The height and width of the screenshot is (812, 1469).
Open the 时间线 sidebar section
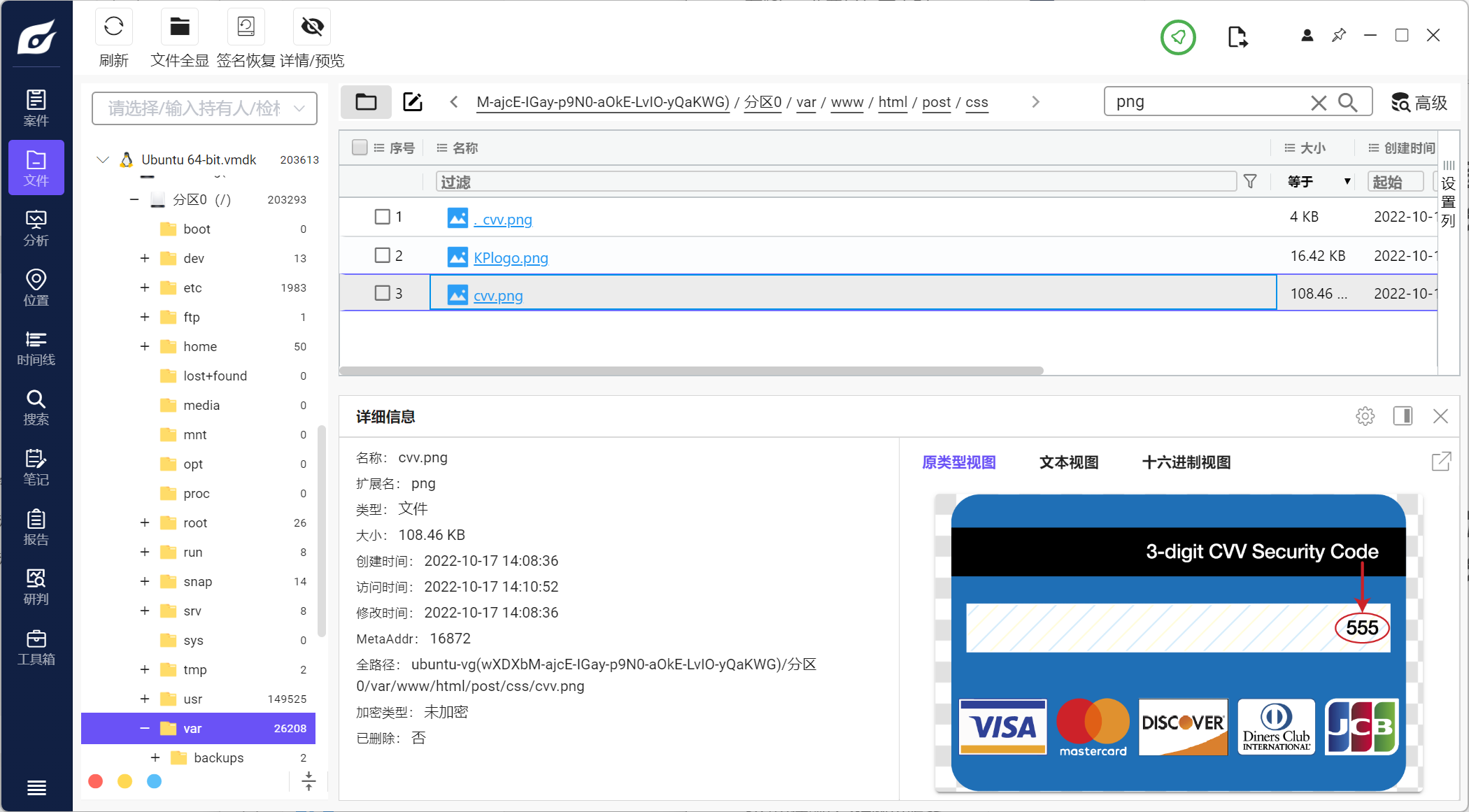[36, 348]
